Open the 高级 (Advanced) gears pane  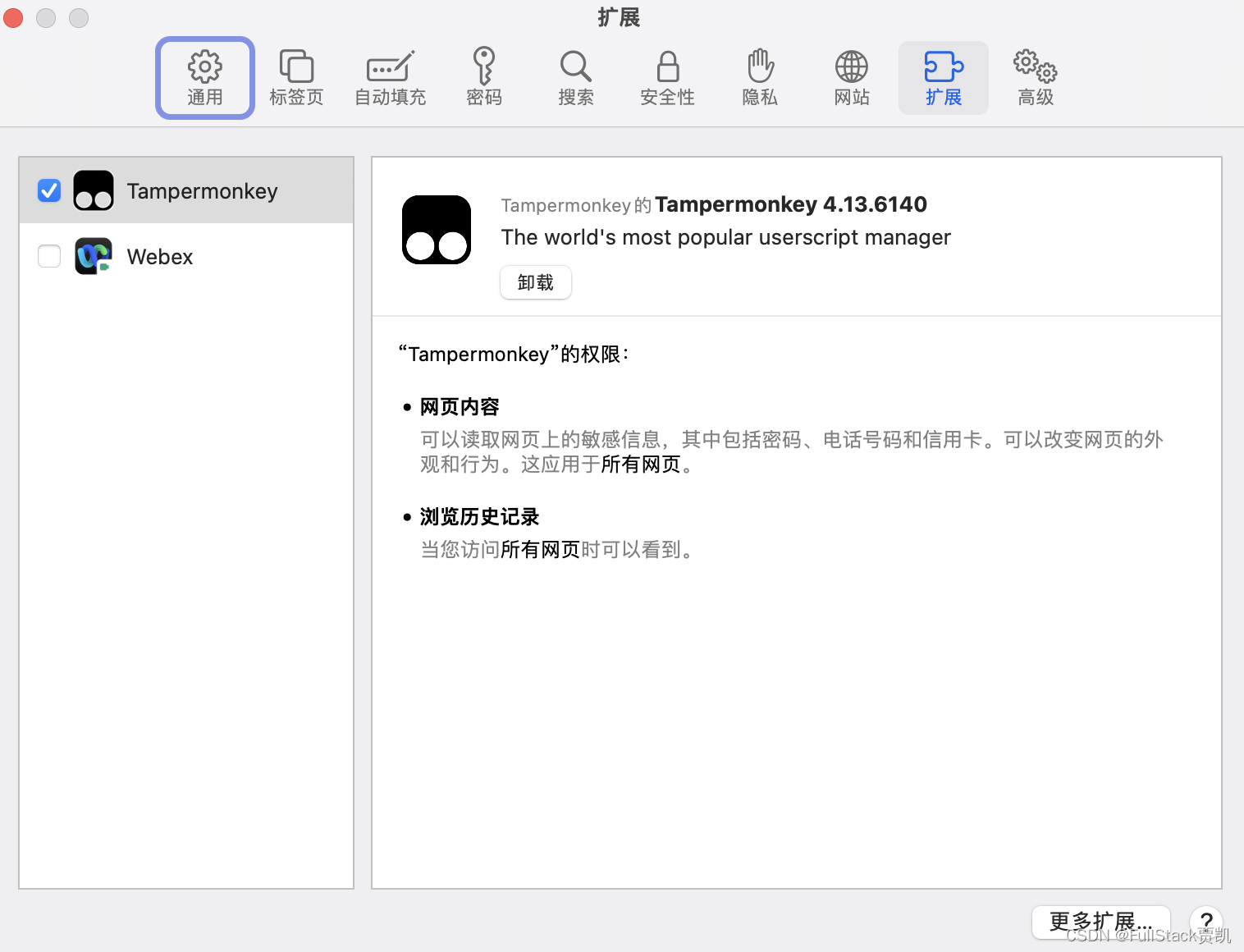[x=1036, y=78]
